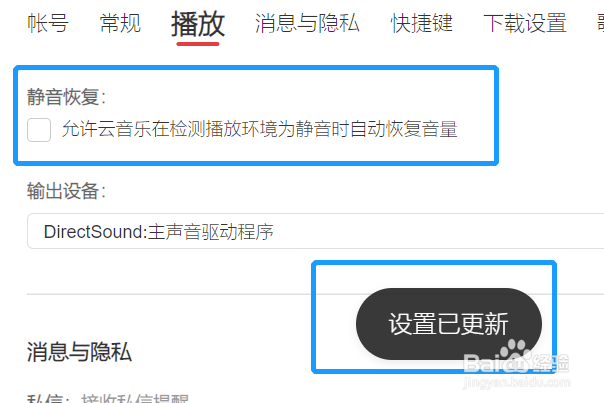Open the 快捷键 tab
This screenshot has width=604, height=403.
[x=422, y=23]
